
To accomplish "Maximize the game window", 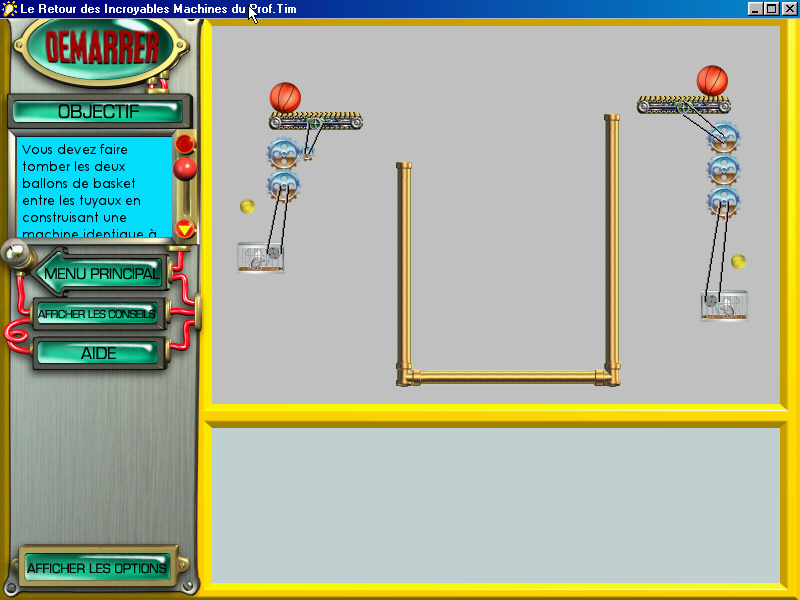I will 771,9.
